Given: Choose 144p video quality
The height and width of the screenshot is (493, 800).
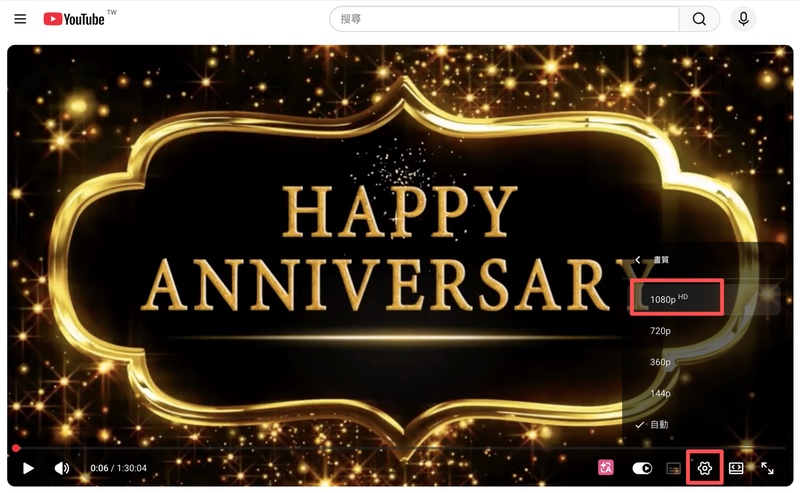Looking at the screenshot, I should (660, 394).
